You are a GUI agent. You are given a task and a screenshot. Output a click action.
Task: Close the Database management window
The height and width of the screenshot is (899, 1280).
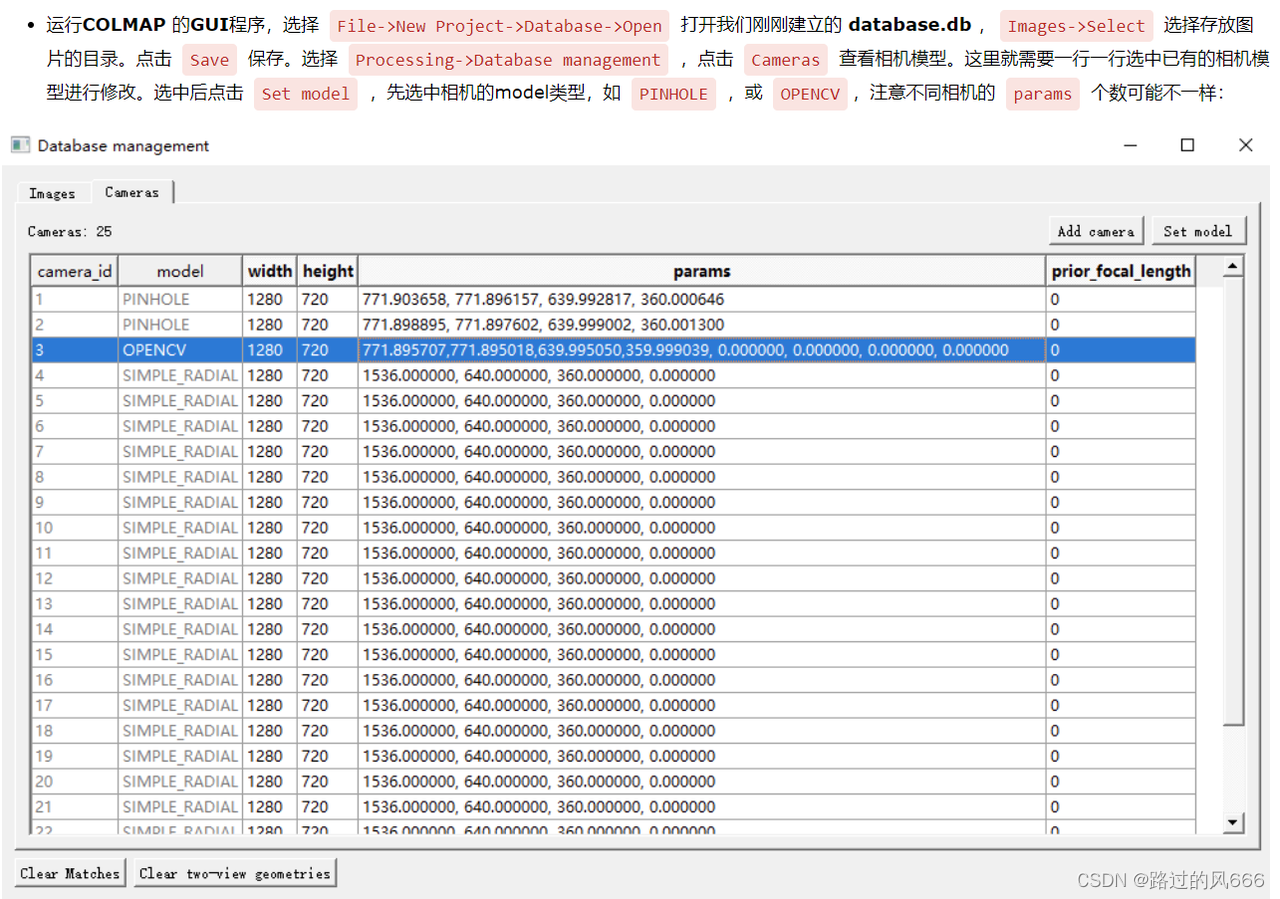click(x=1245, y=145)
